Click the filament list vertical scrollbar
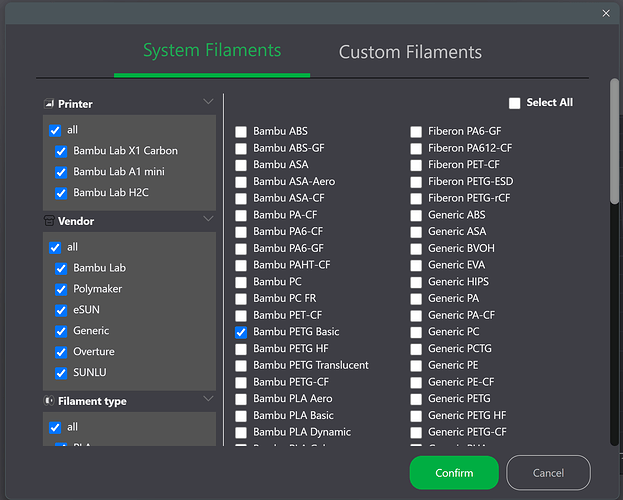Screen dimensions: 623x500 click(614, 141)
